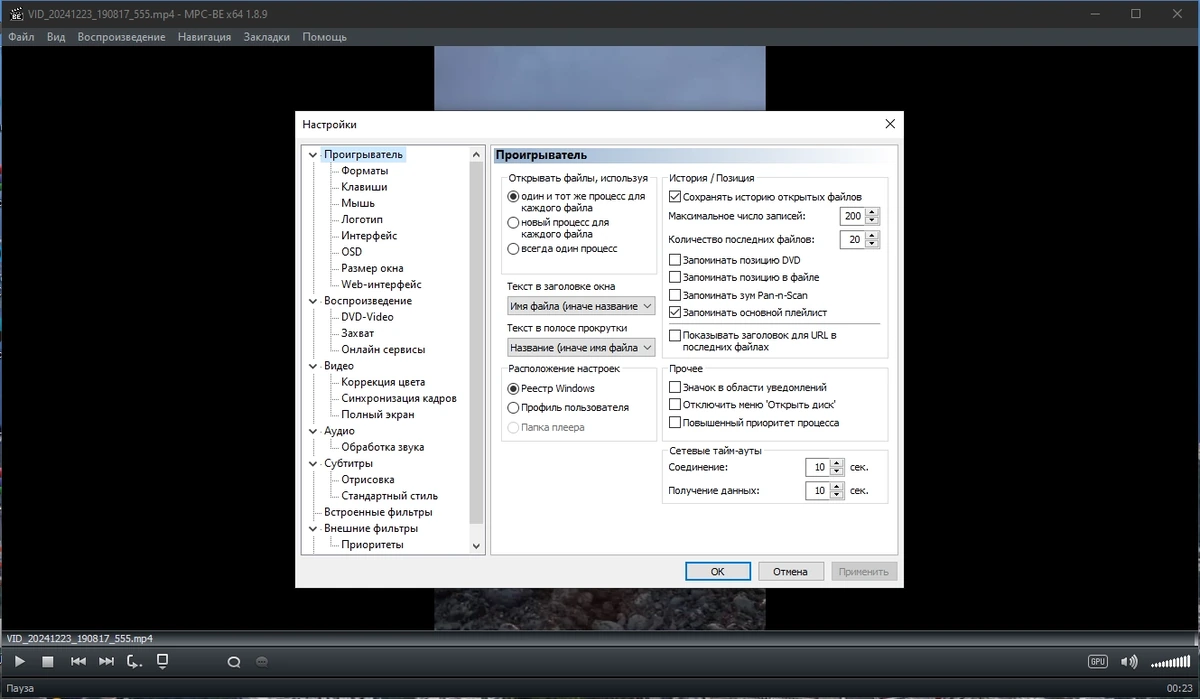Image resolution: width=1200 pixels, height=699 pixels.
Task: Click the GPU indicator icon
Action: point(1099,662)
